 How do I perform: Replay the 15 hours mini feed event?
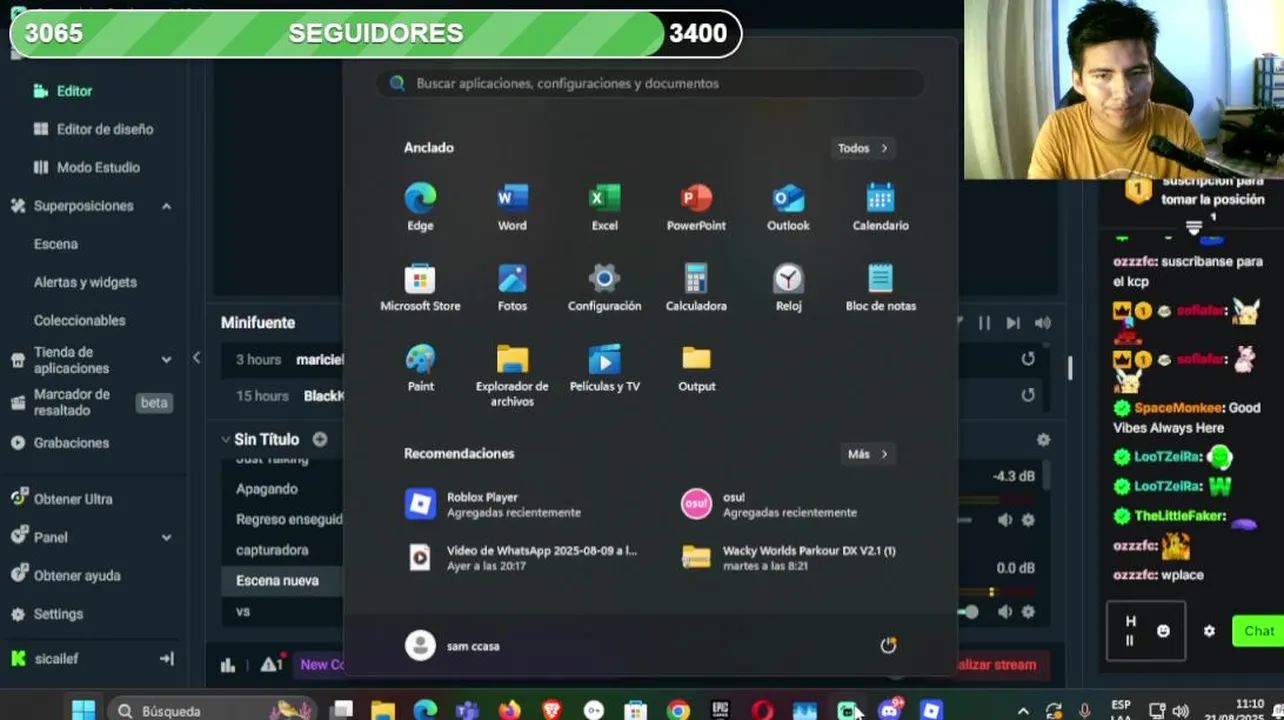pos(1028,395)
